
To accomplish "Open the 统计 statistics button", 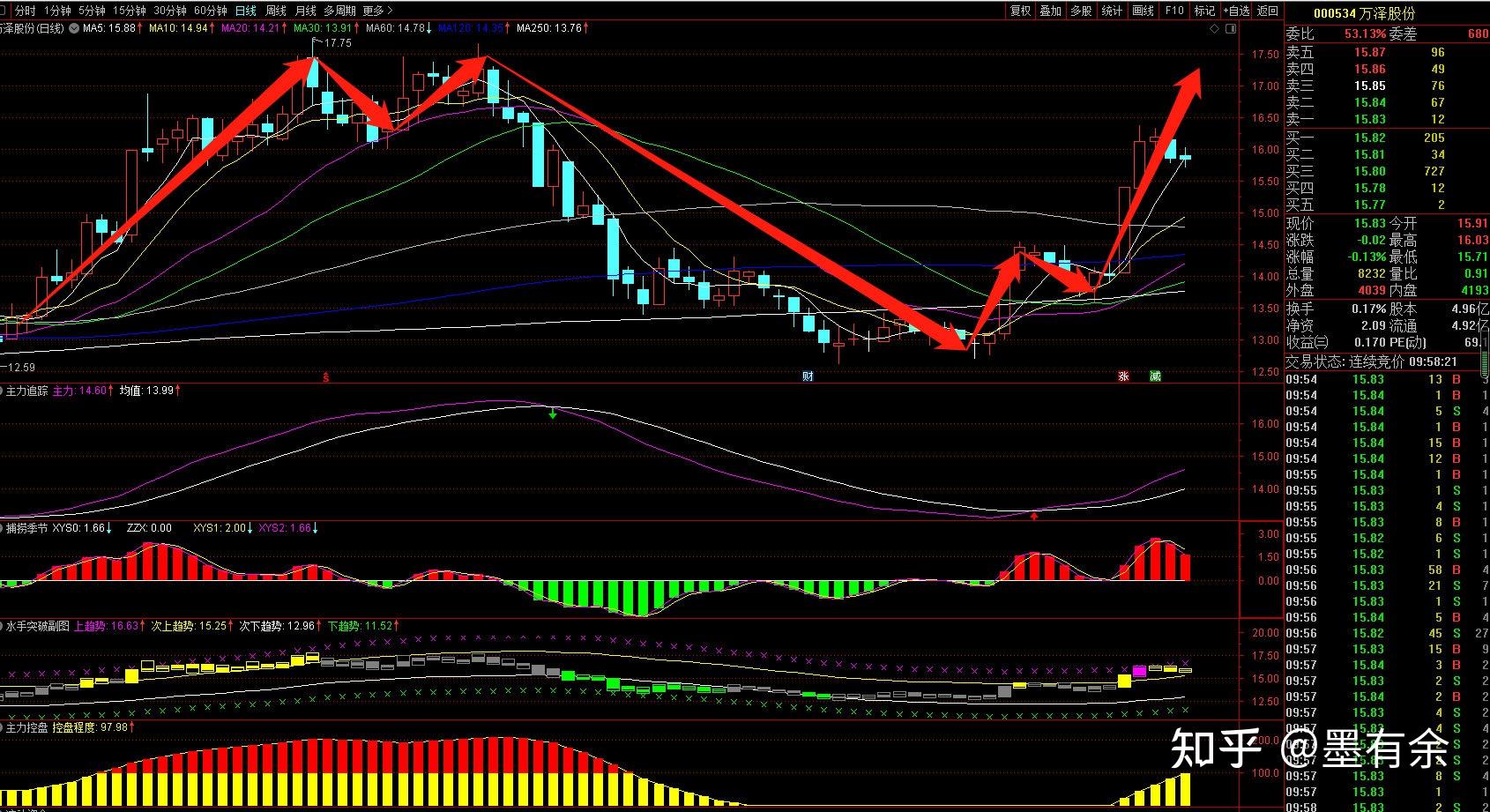I will pyautogui.click(x=1113, y=11).
